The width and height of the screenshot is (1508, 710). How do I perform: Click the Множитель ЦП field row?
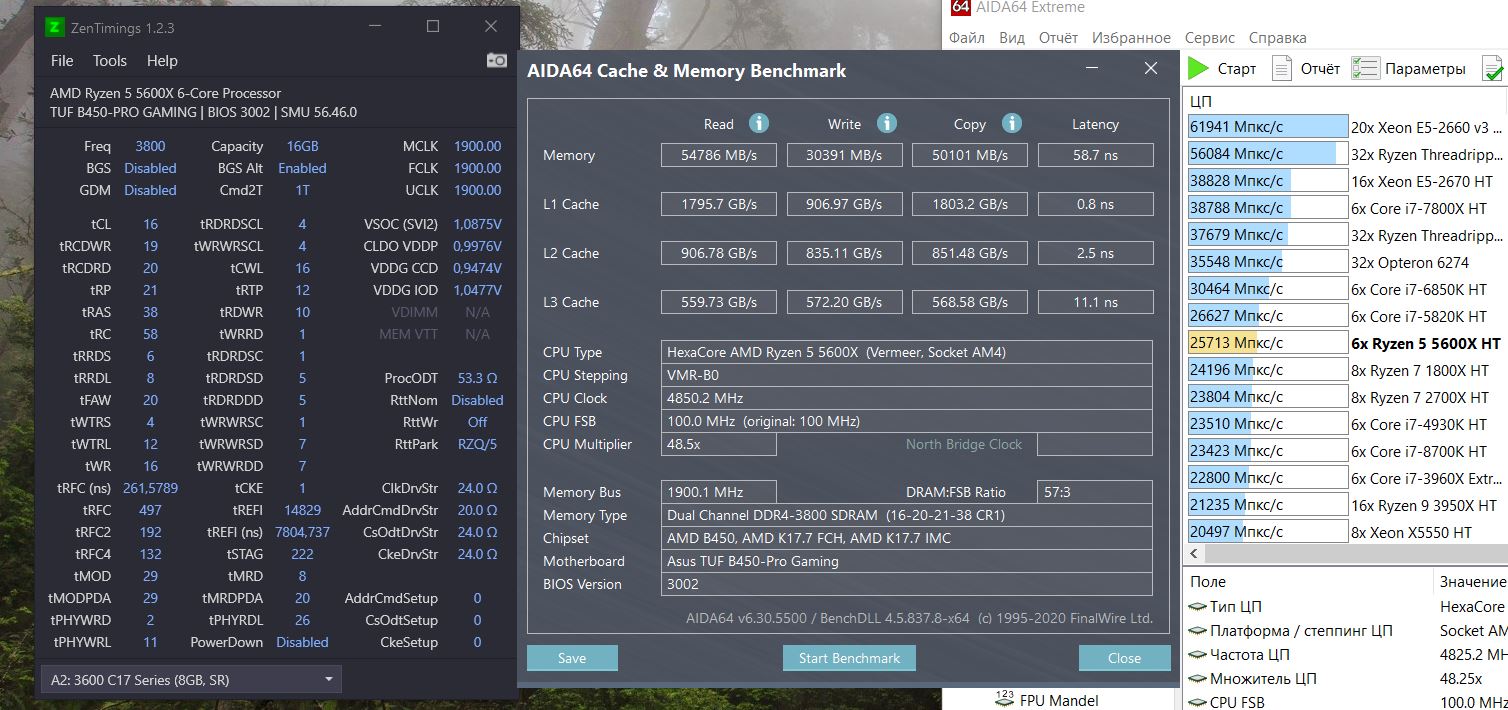(1346, 679)
